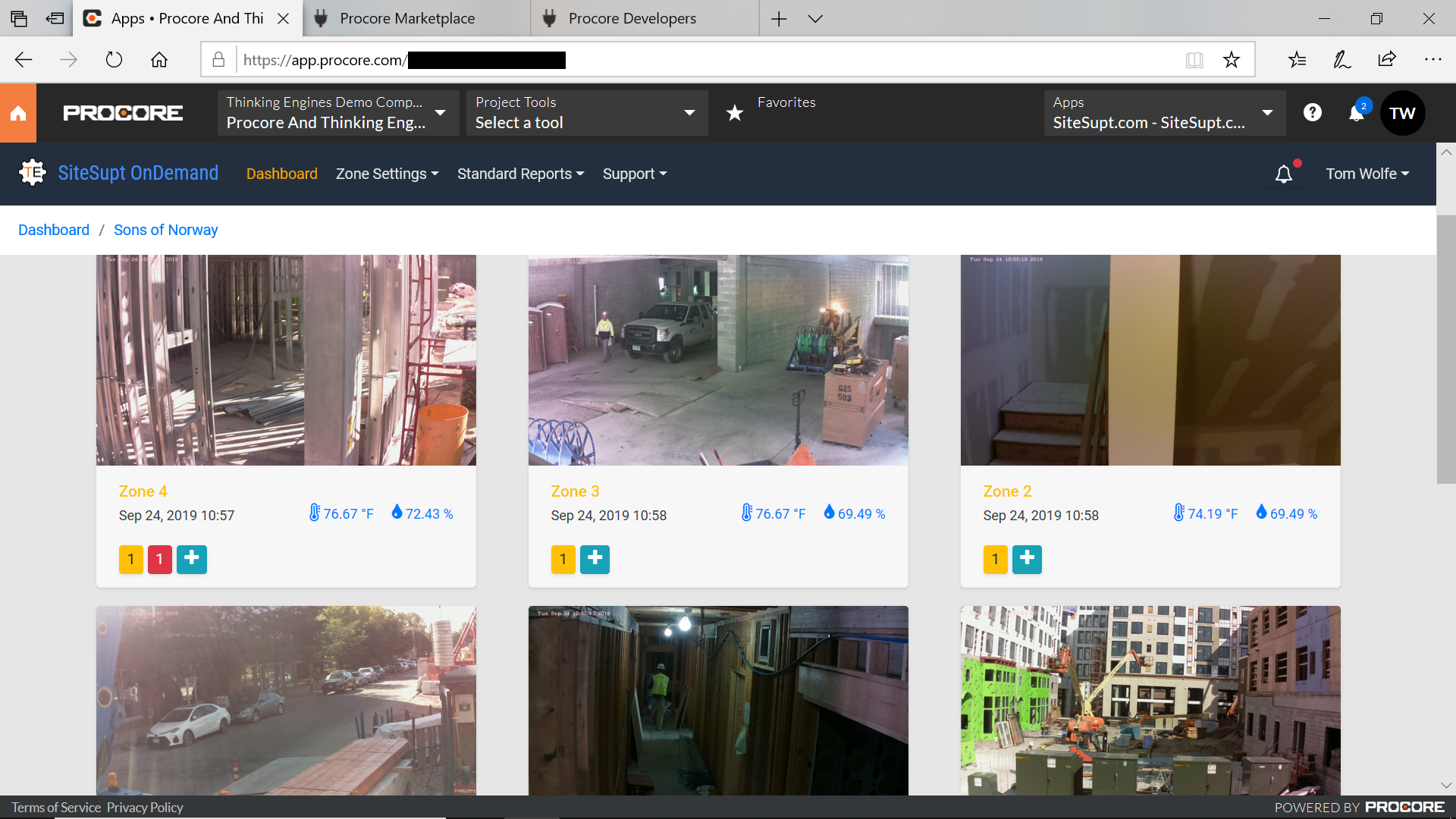Add widget plus button on Zone 2
Screen dimensions: 1456x819
pyautogui.click(x=1027, y=560)
